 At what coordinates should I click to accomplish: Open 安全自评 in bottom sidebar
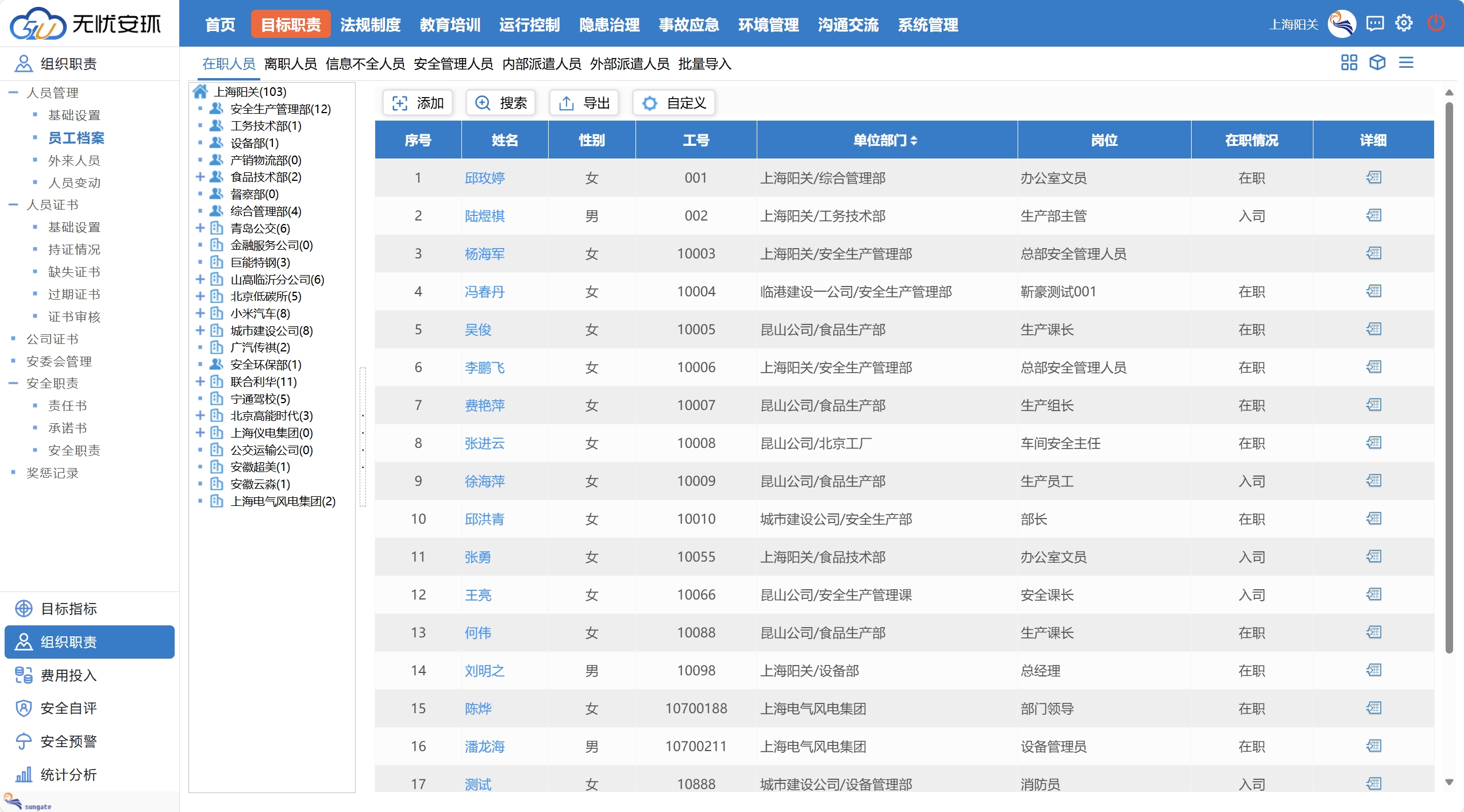89,708
